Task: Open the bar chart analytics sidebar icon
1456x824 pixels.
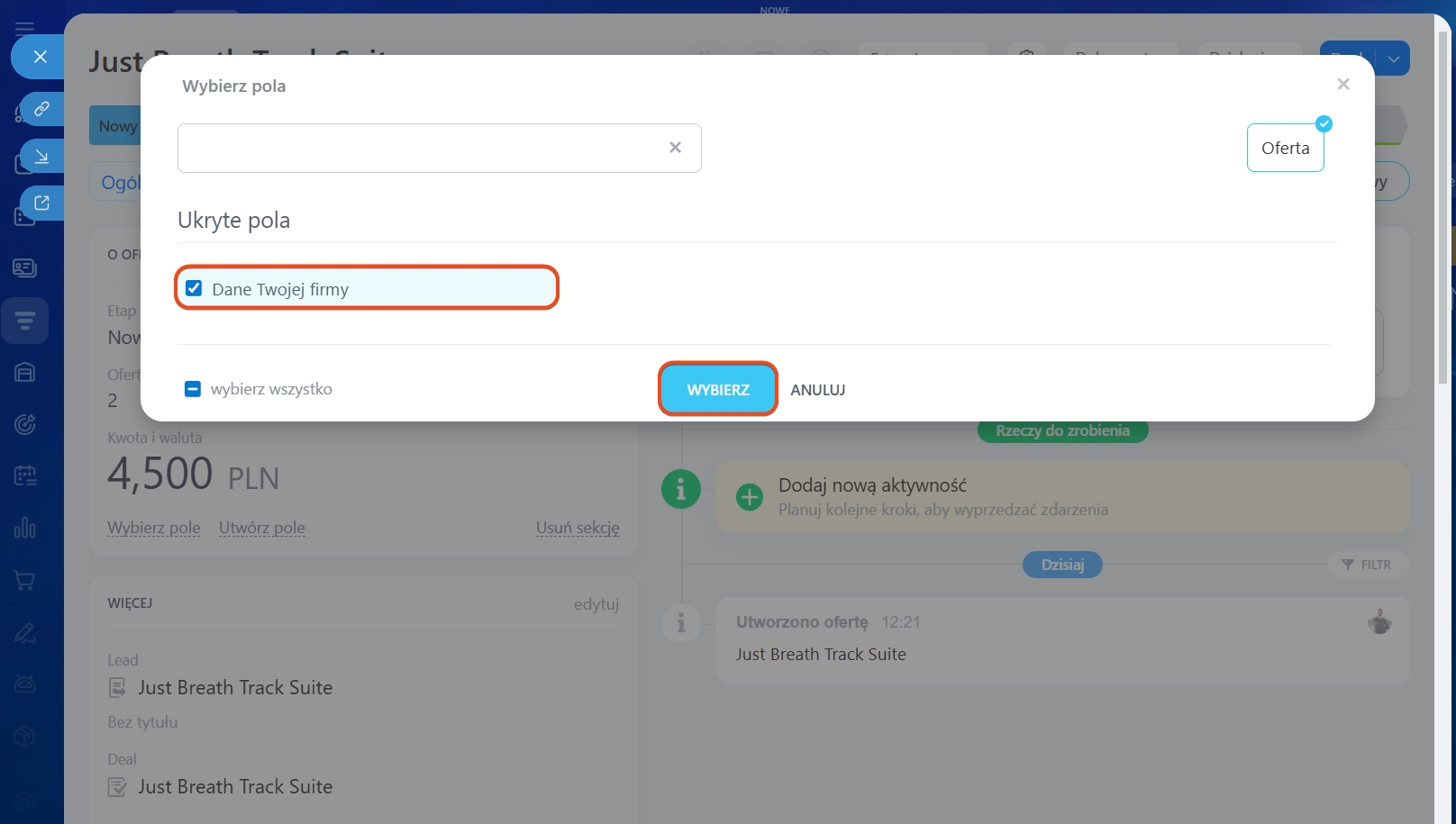Action: (x=25, y=528)
